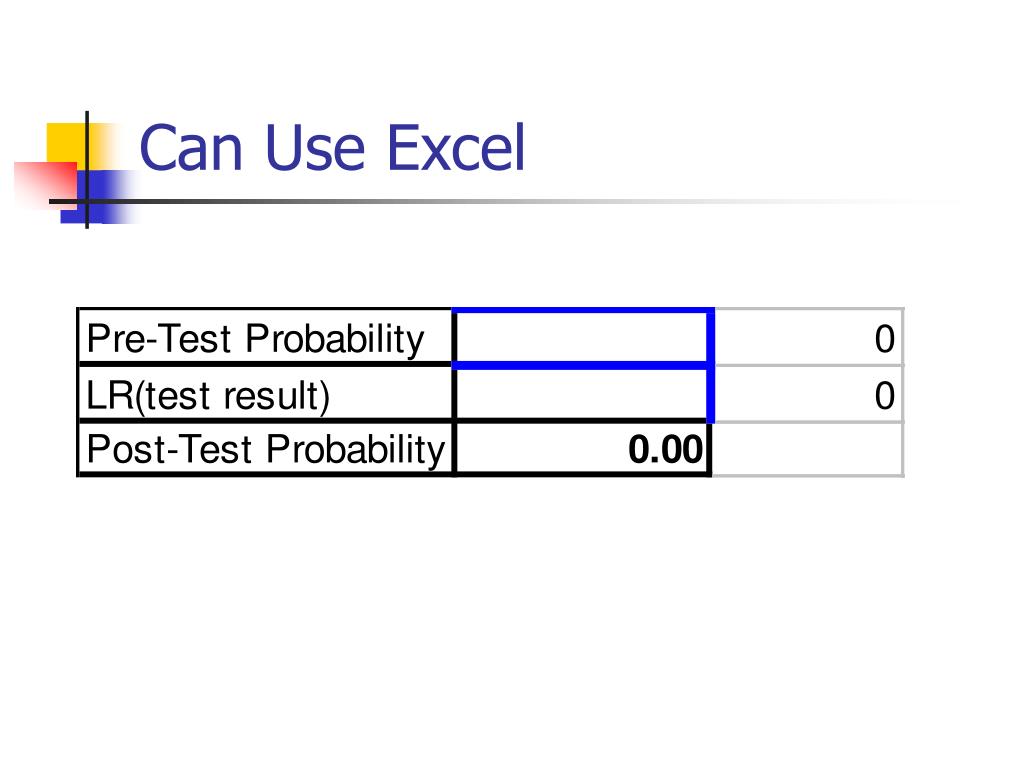Select the slide title "Can Use Excel"
The height and width of the screenshot is (768, 1024).
[332, 148]
